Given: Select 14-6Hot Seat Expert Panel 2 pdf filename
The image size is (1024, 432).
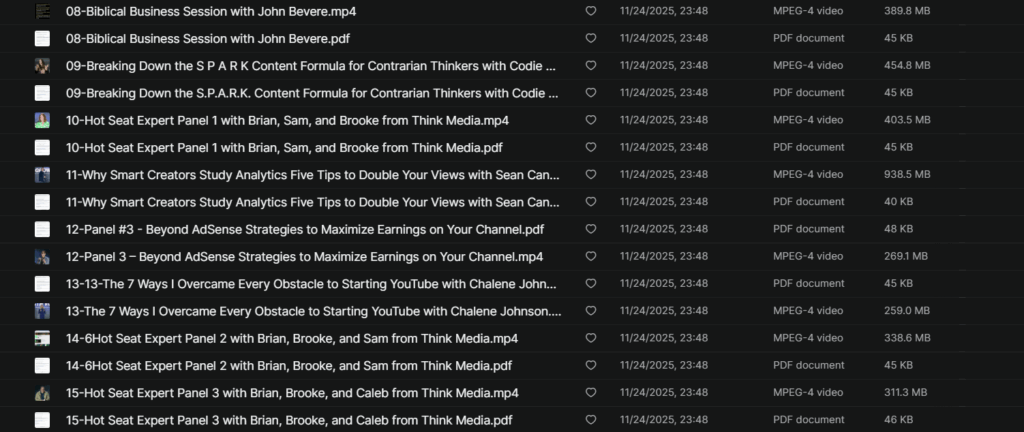Looking at the screenshot, I should 289,365.
